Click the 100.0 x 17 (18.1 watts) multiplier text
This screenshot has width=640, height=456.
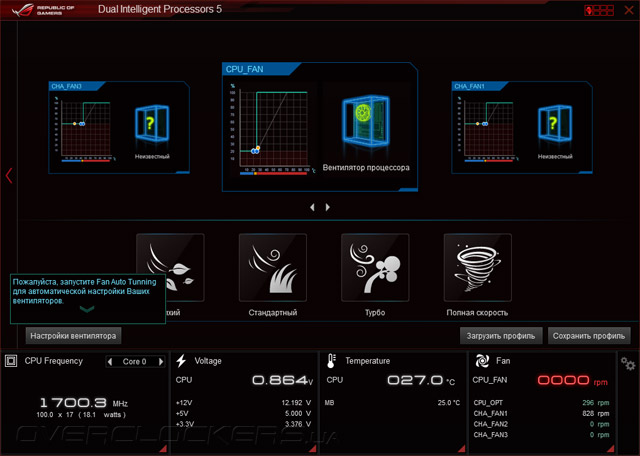pyautogui.click(x=81, y=415)
